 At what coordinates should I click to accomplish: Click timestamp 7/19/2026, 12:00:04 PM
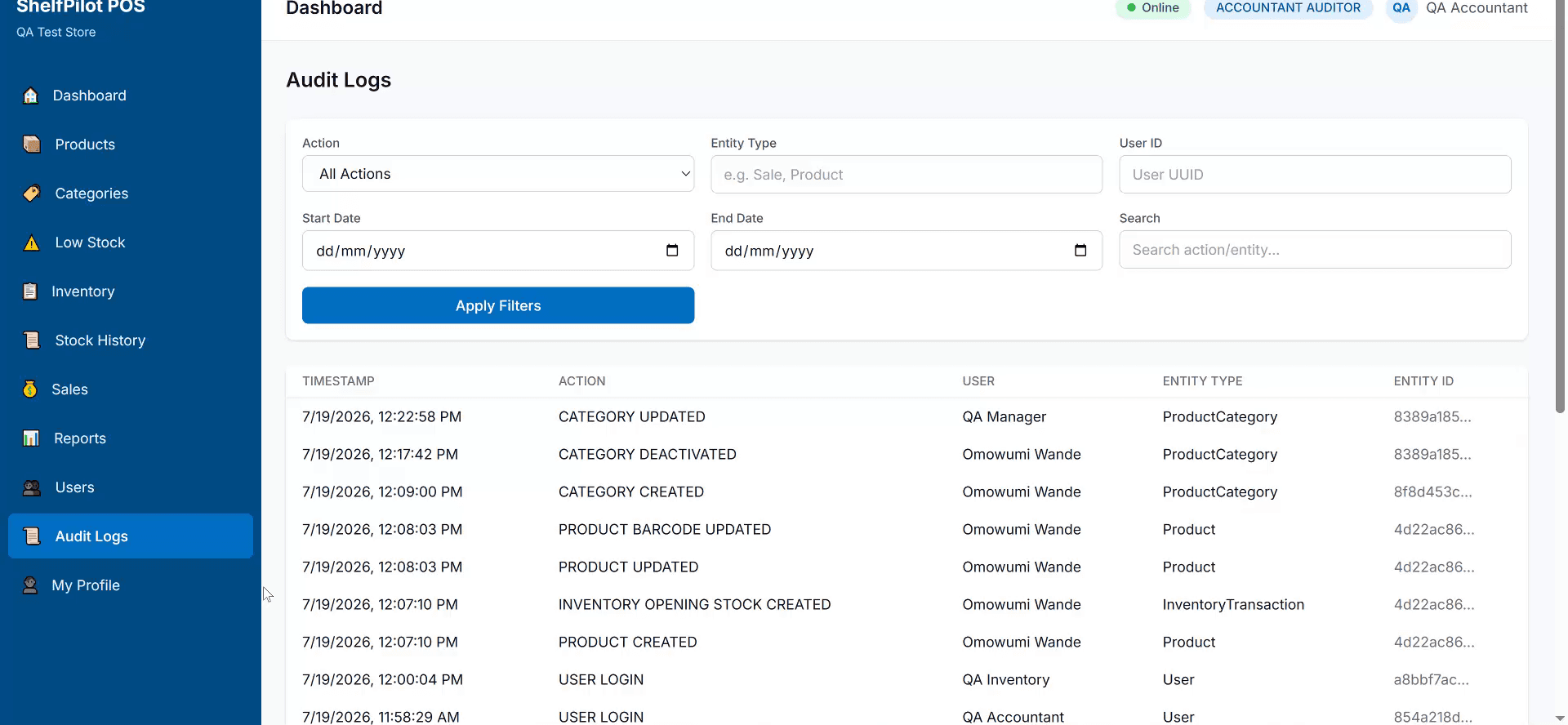coord(382,679)
